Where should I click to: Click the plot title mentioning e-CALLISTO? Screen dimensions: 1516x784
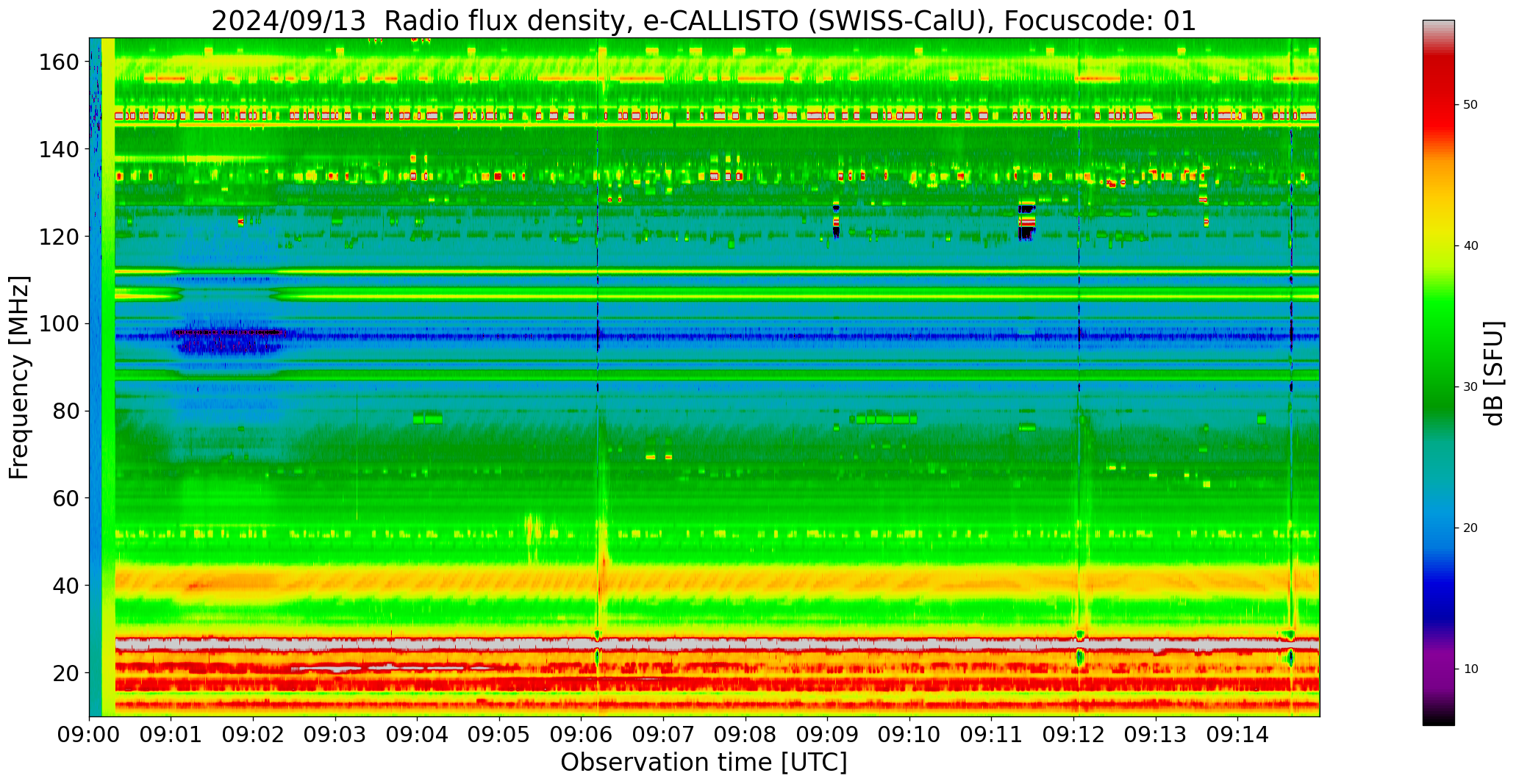point(704,20)
